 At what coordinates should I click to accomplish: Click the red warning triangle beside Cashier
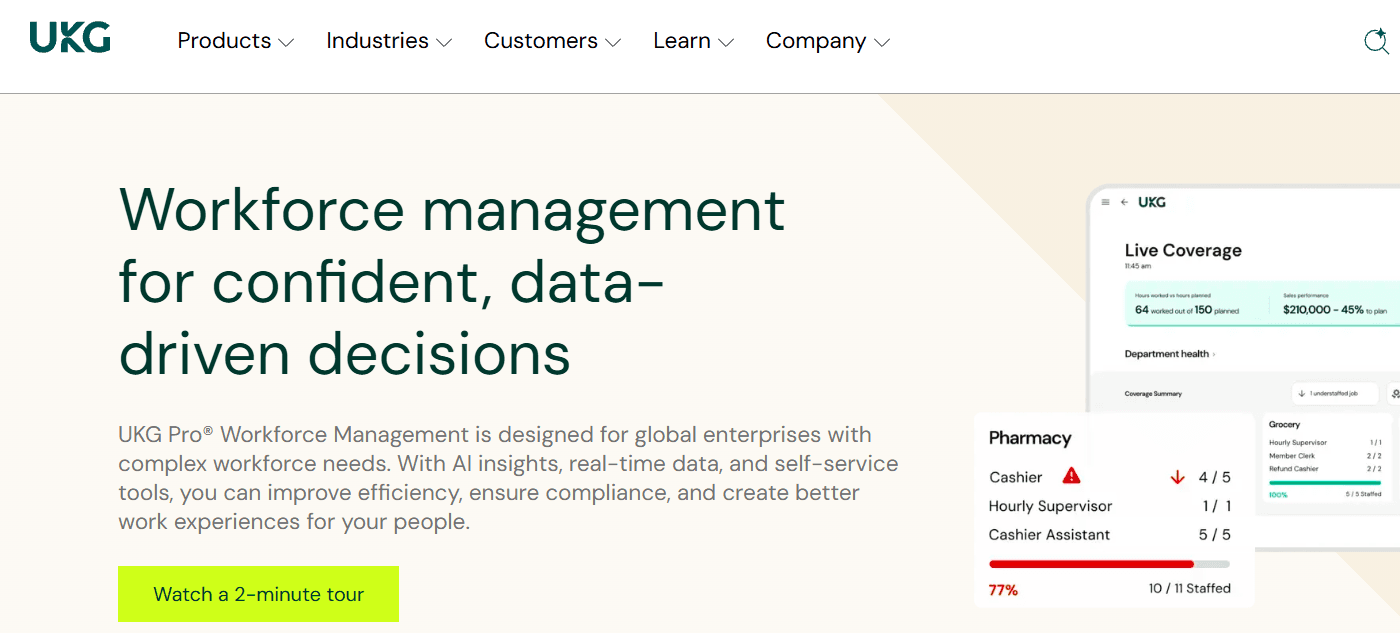tap(1071, 476)
